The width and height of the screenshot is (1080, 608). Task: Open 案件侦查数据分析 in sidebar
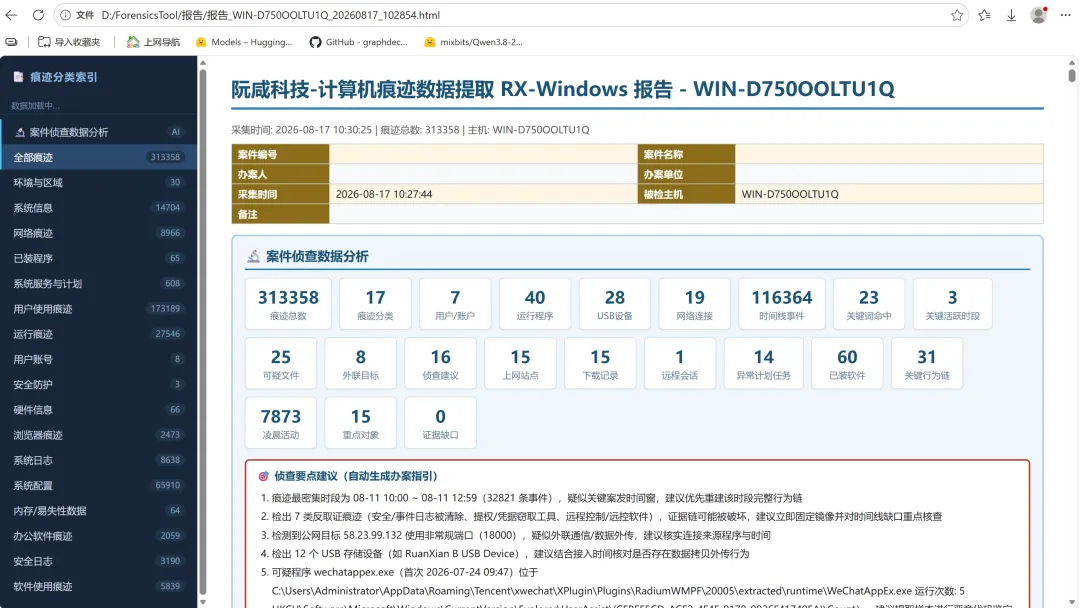(98, 132)
